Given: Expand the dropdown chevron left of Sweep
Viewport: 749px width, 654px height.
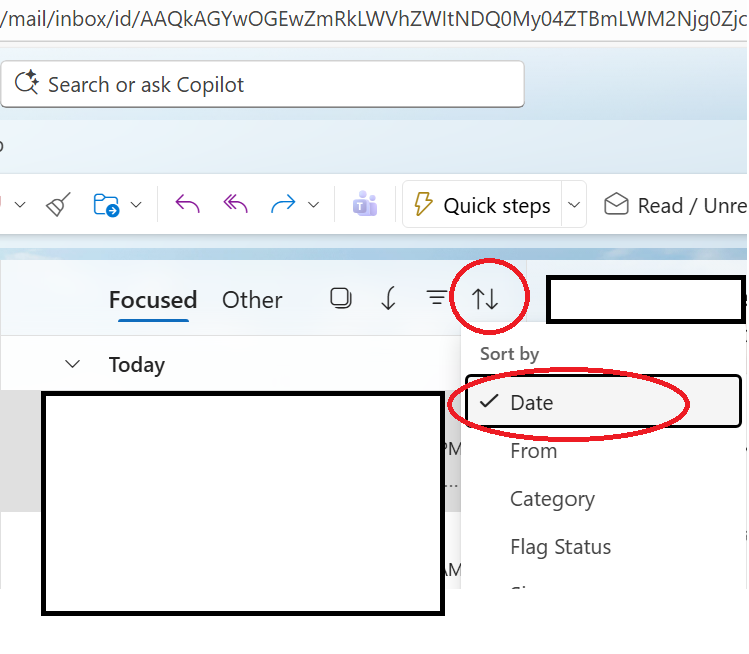Looking at the screenshot, I should click(x=20, y=205).
